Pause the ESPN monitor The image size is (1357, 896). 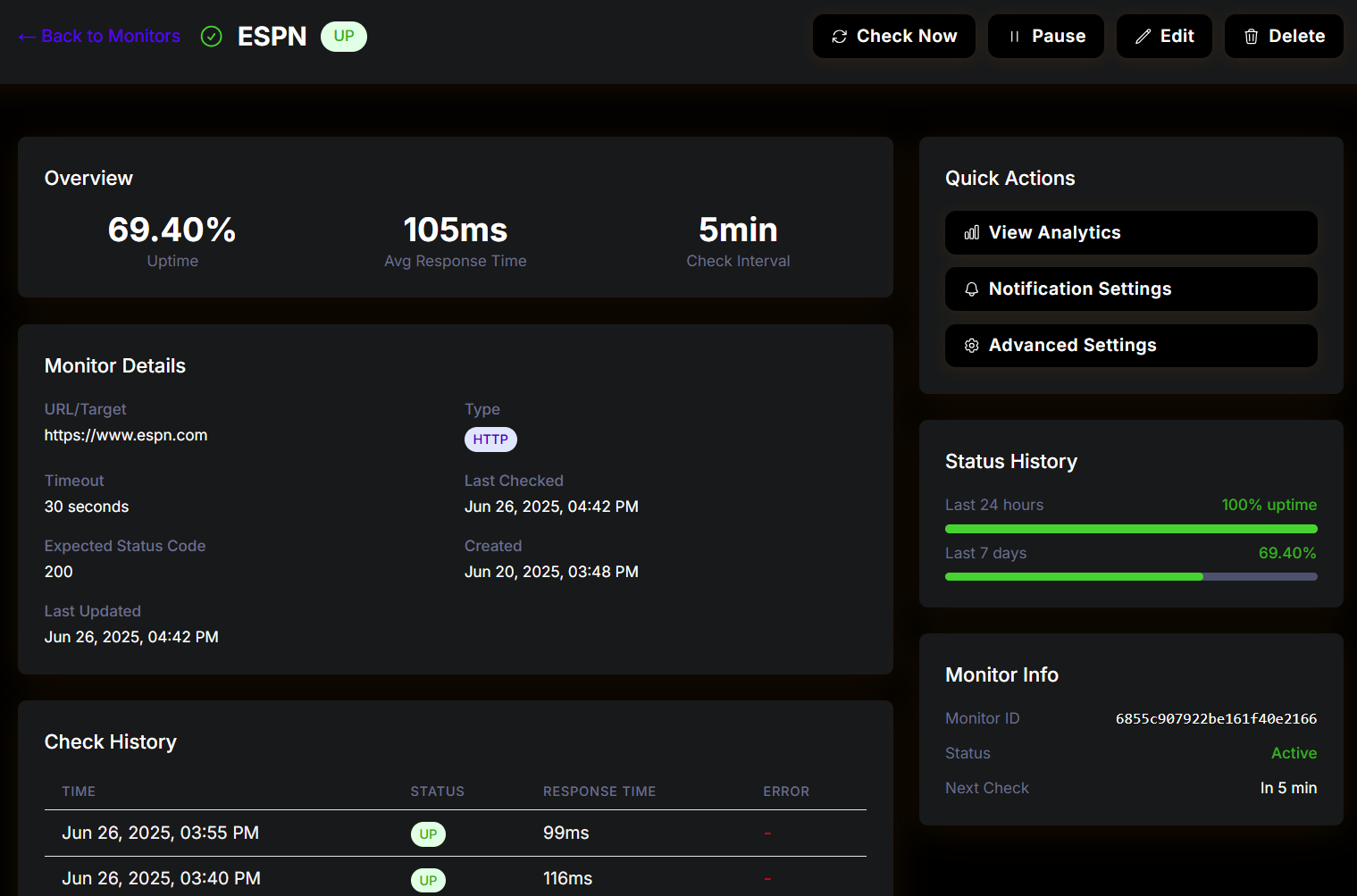click(1046, 37)
